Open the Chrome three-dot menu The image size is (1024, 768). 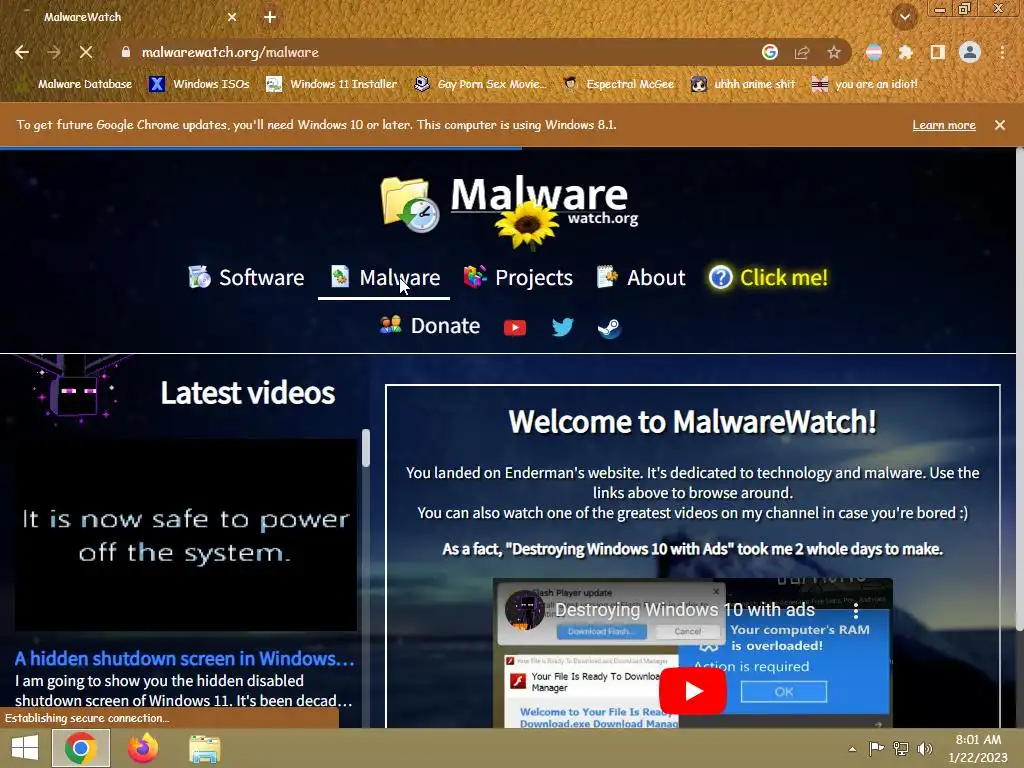click(x=1002, y=52)
